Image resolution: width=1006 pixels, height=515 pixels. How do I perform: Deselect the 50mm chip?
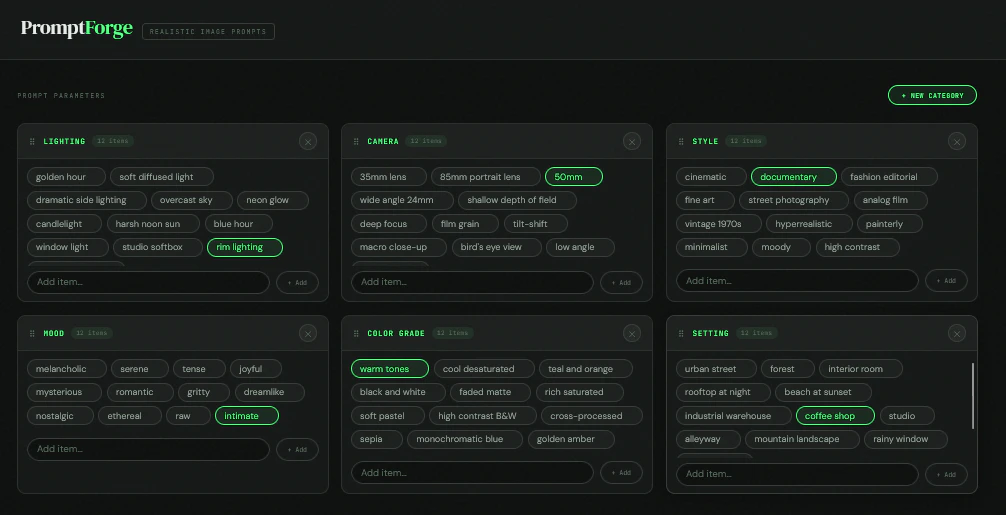click(574, 177)
